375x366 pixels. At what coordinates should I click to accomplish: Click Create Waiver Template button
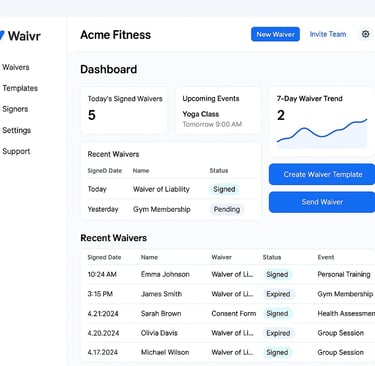tap(322, 174)
